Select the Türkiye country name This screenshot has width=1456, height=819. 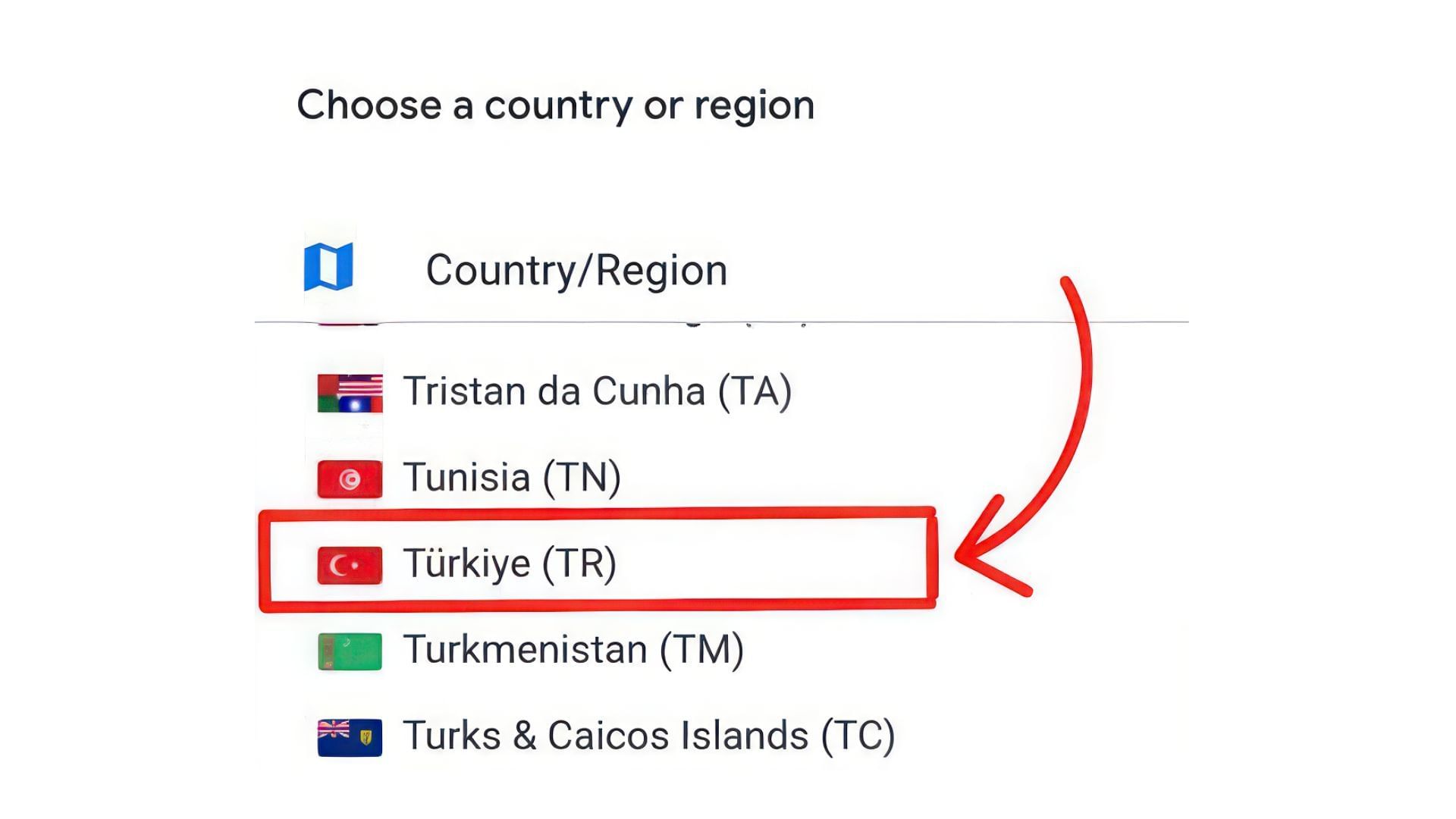pos(466,563)
